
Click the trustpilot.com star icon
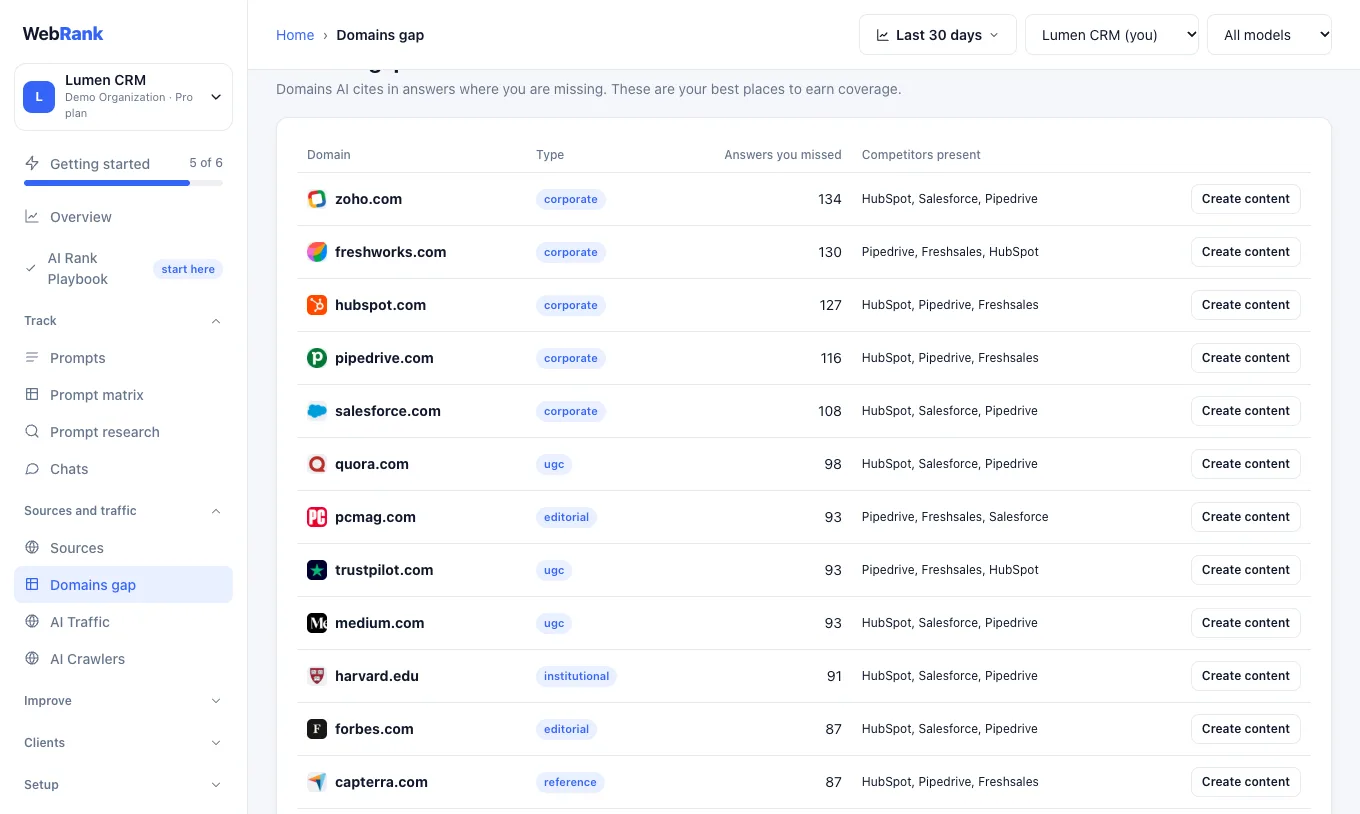[317, 570]
